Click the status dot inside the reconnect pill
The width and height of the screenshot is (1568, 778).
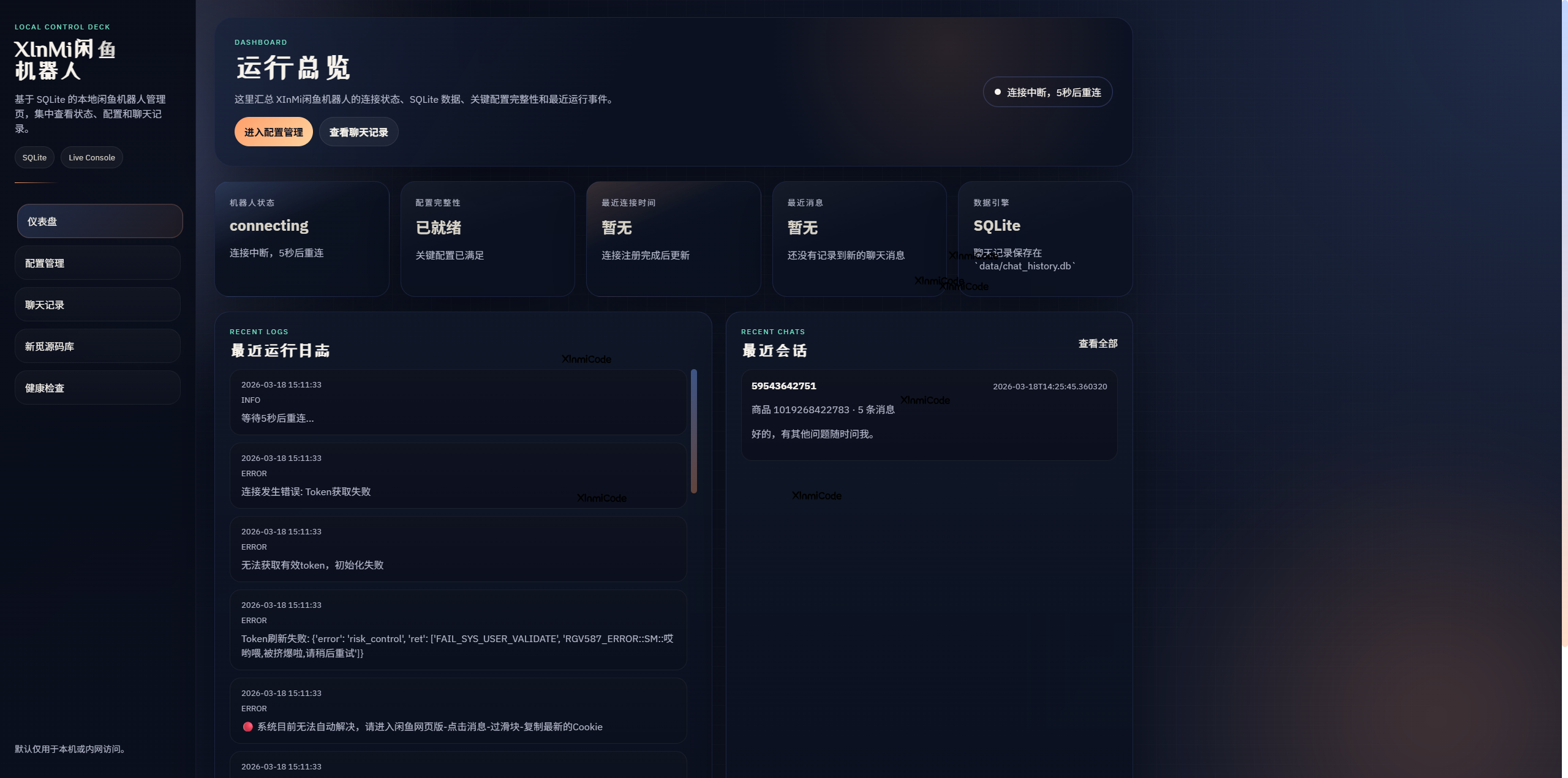pyautogui.click(x=998, y=91)
